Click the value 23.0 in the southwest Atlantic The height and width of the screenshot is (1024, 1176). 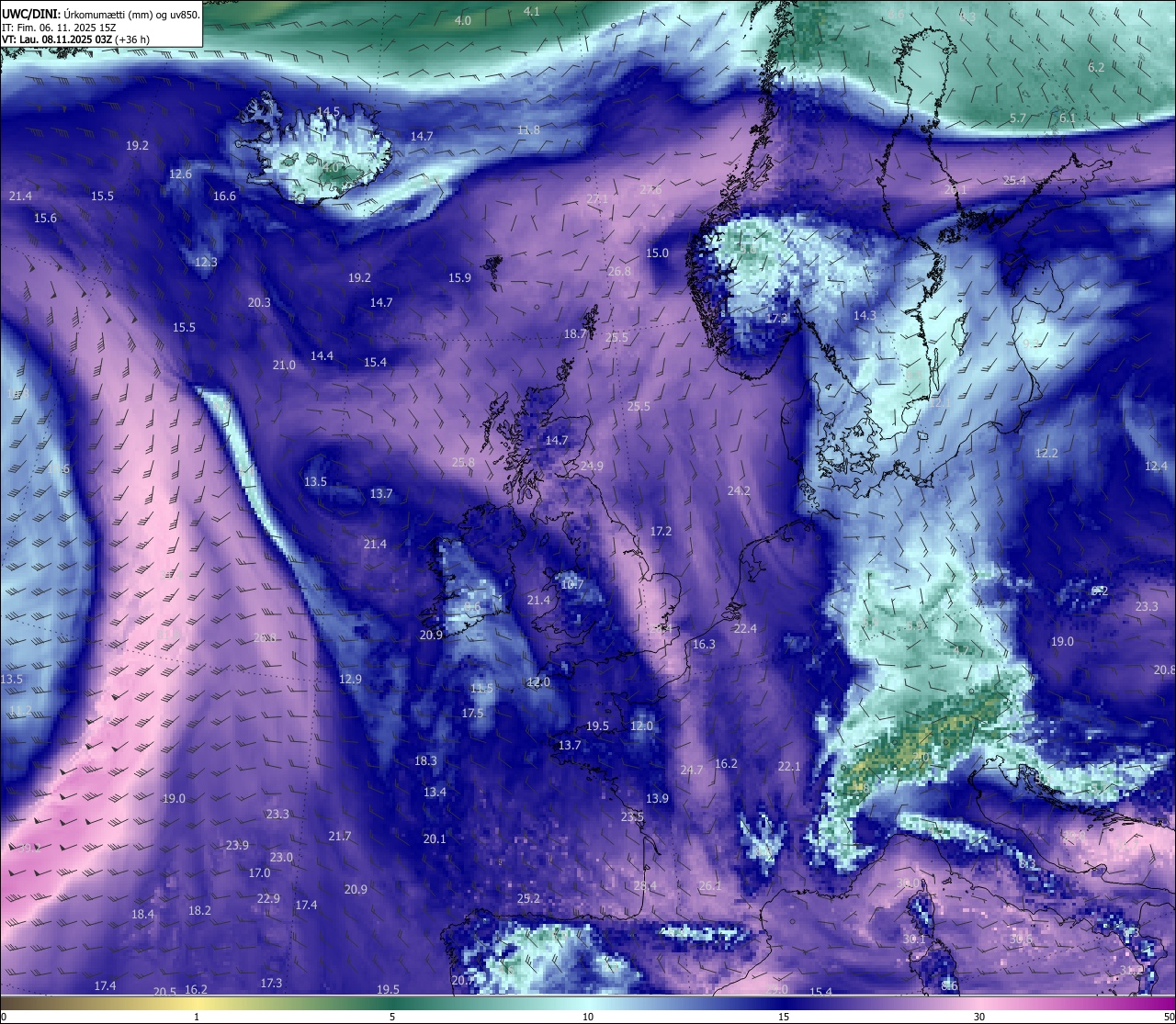pyautogui.click(x=281, y=857)
